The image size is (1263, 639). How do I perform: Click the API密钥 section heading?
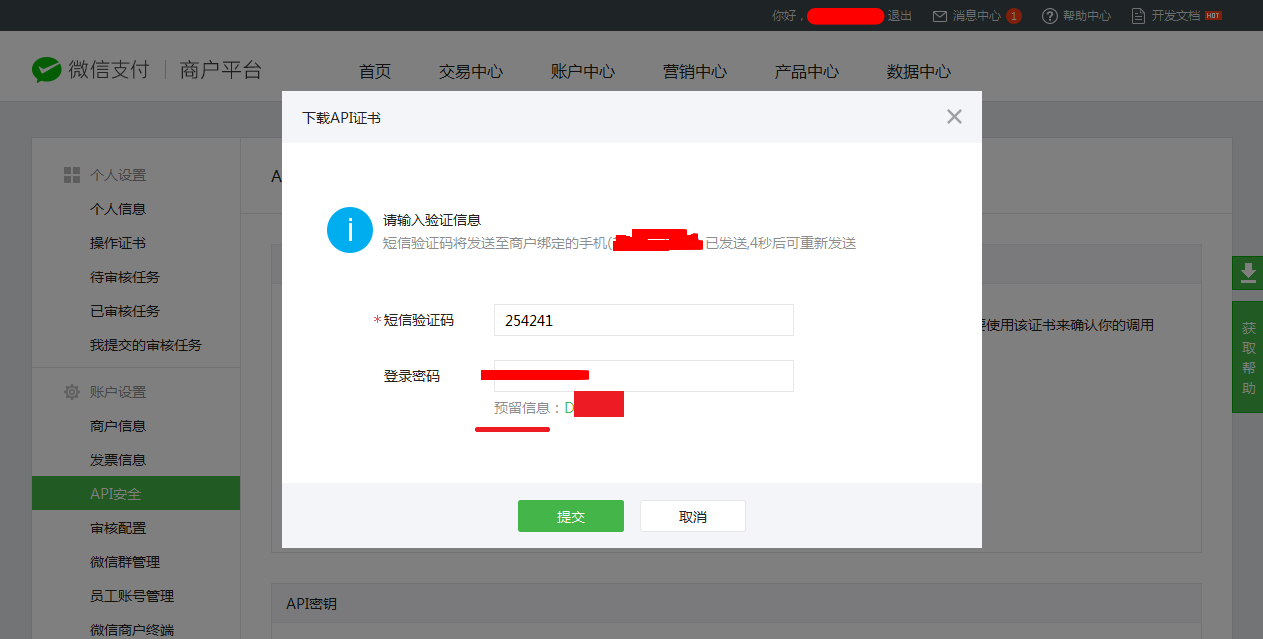pyautogui.click(x=311, y=604)
